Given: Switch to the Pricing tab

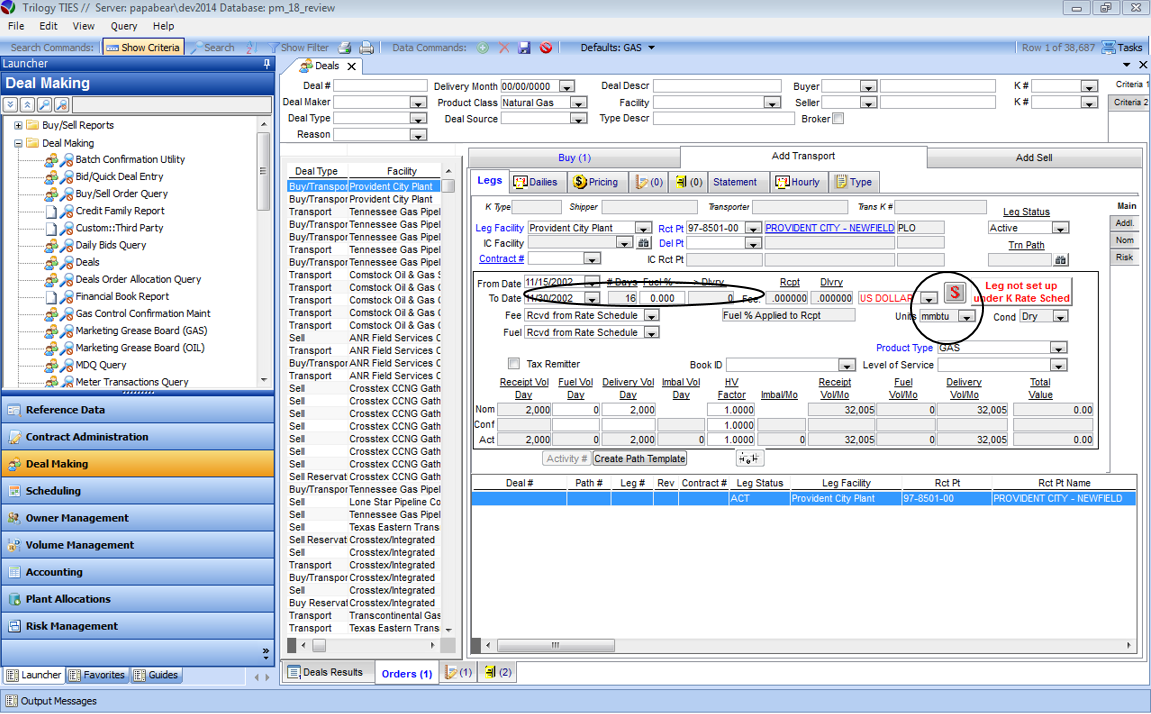Looking at the screenshot, I should click(595, 182).
